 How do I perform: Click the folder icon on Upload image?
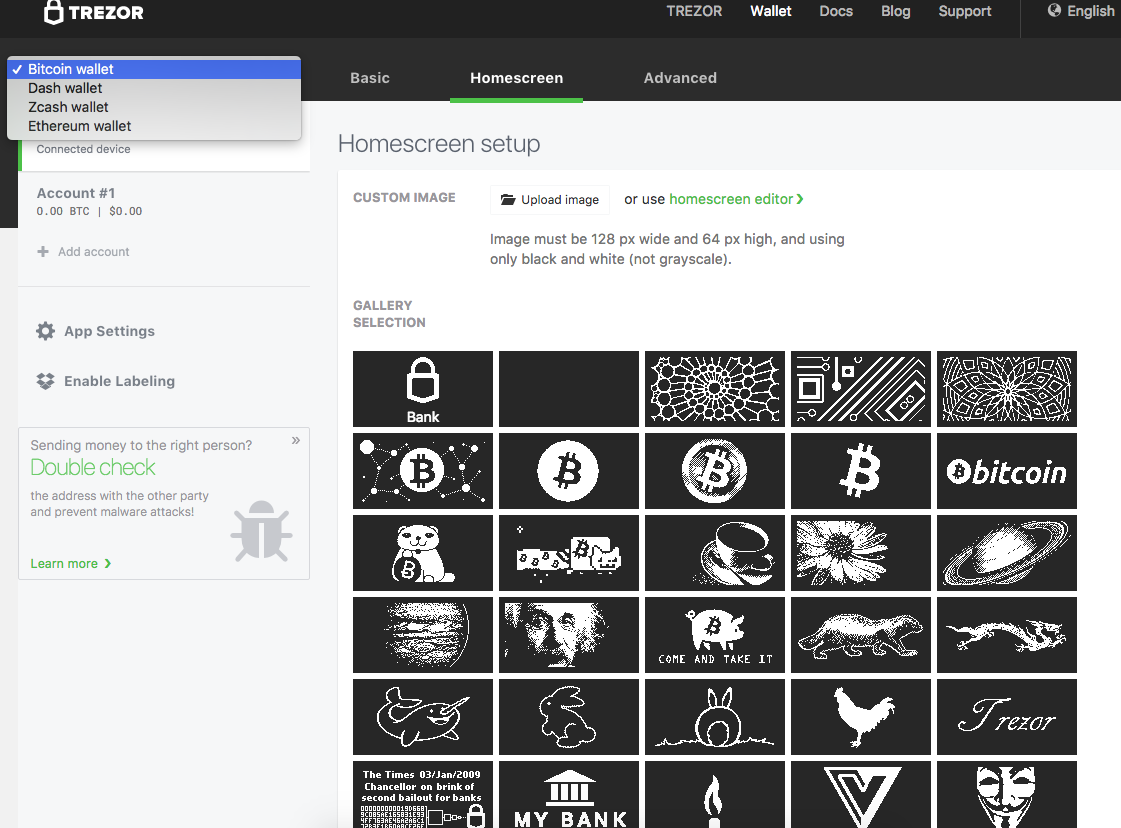pos(507,200)
